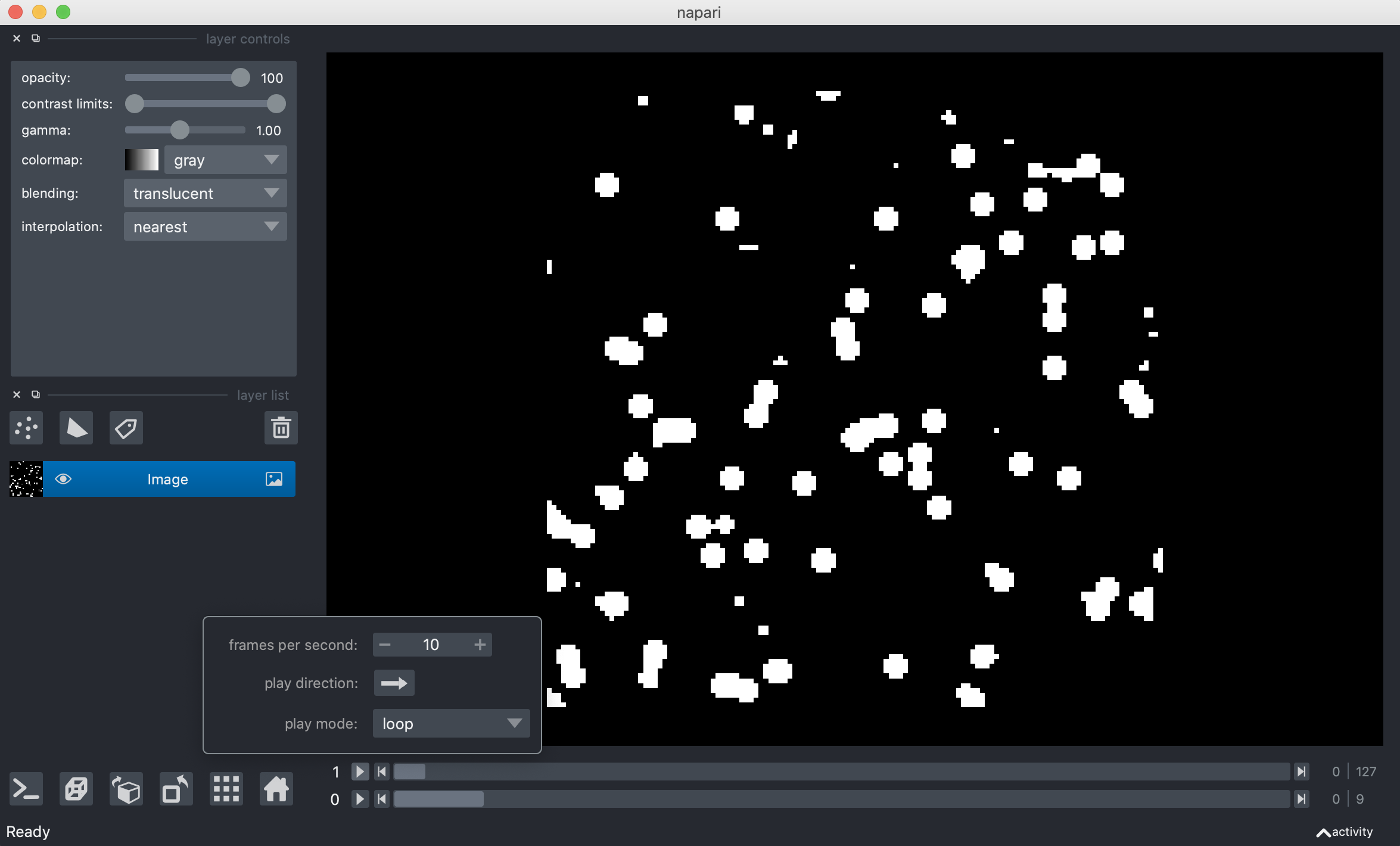Click the contrast limits lower handle

click(x=135, y=104)
